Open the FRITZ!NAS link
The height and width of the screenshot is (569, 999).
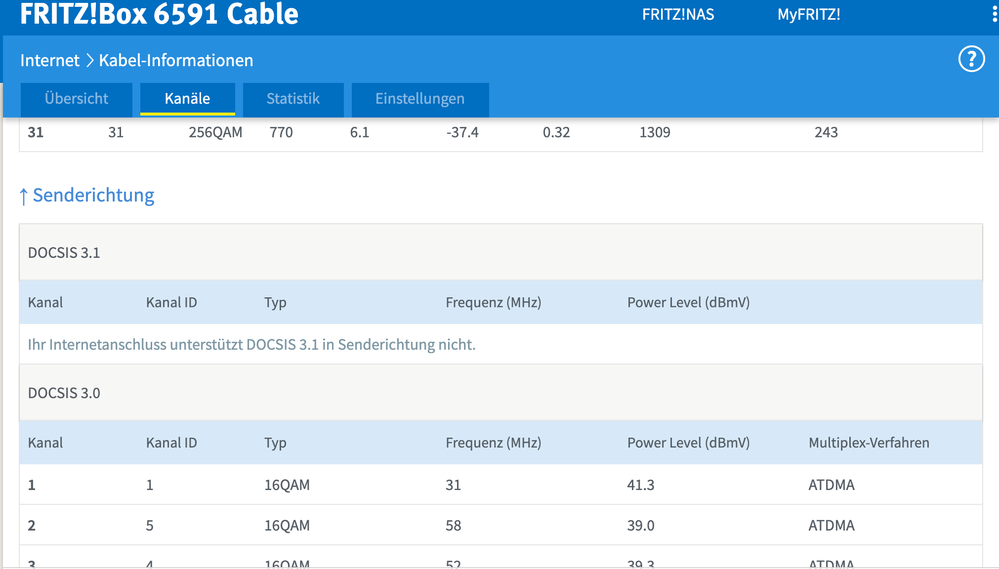[678, 15]
